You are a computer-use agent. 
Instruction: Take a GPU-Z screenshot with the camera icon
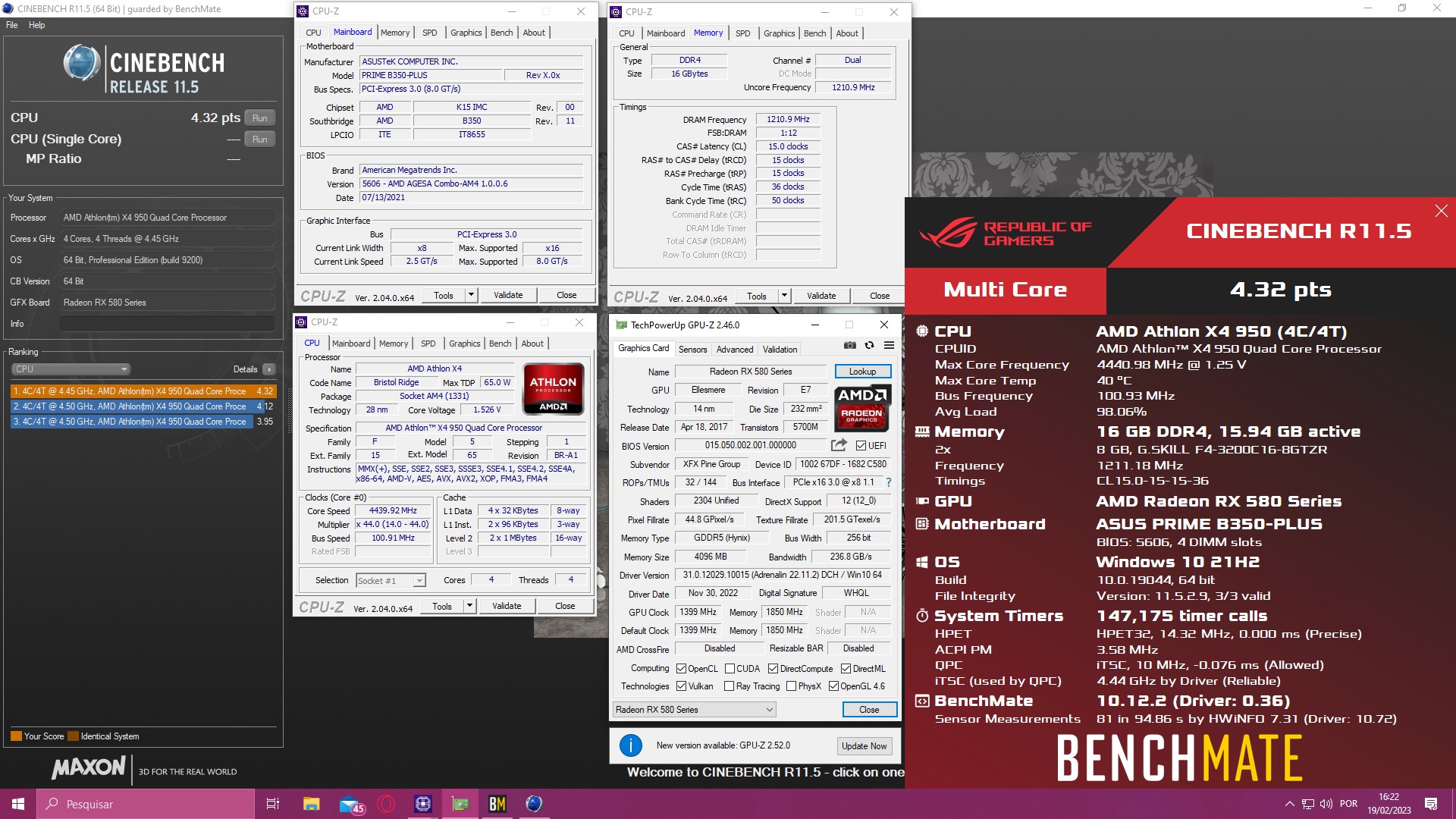click(x=850, y=345)
